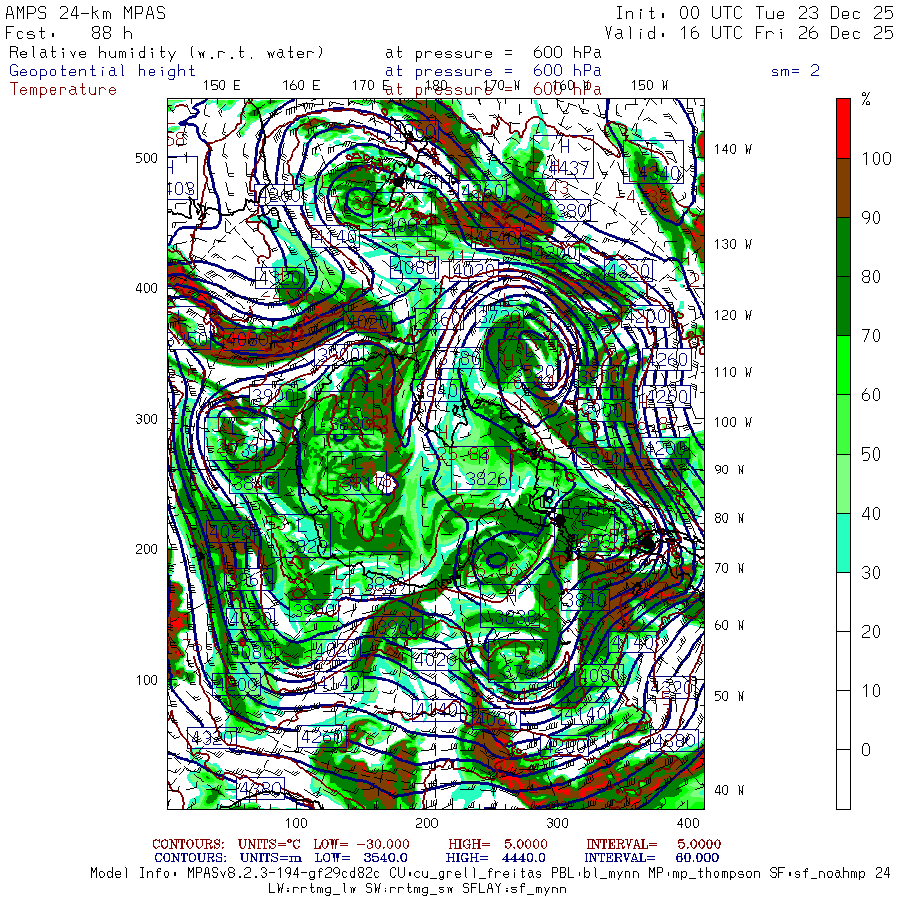Click the cyan 30–40% color bar segment
This screenshot has height=900, width=900.
(843, 542)
